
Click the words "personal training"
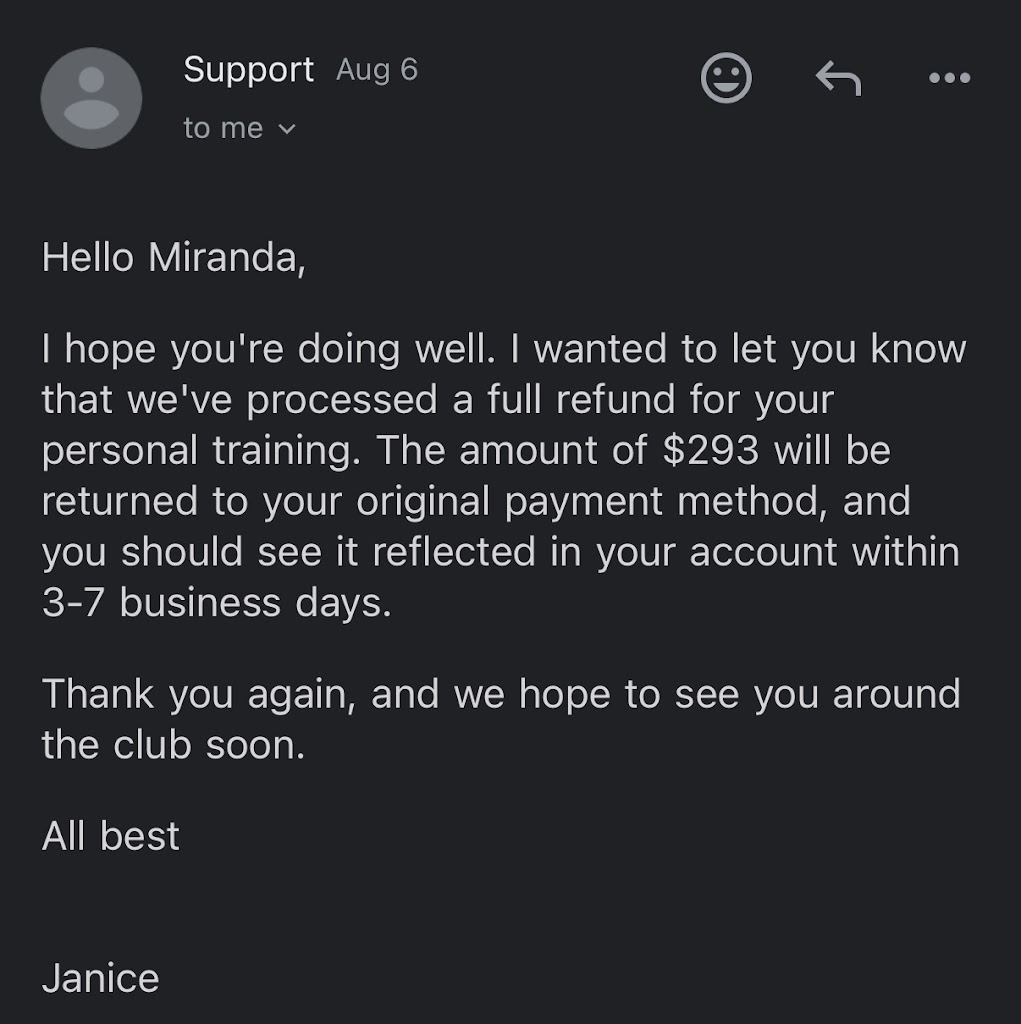tap(199, 450)
